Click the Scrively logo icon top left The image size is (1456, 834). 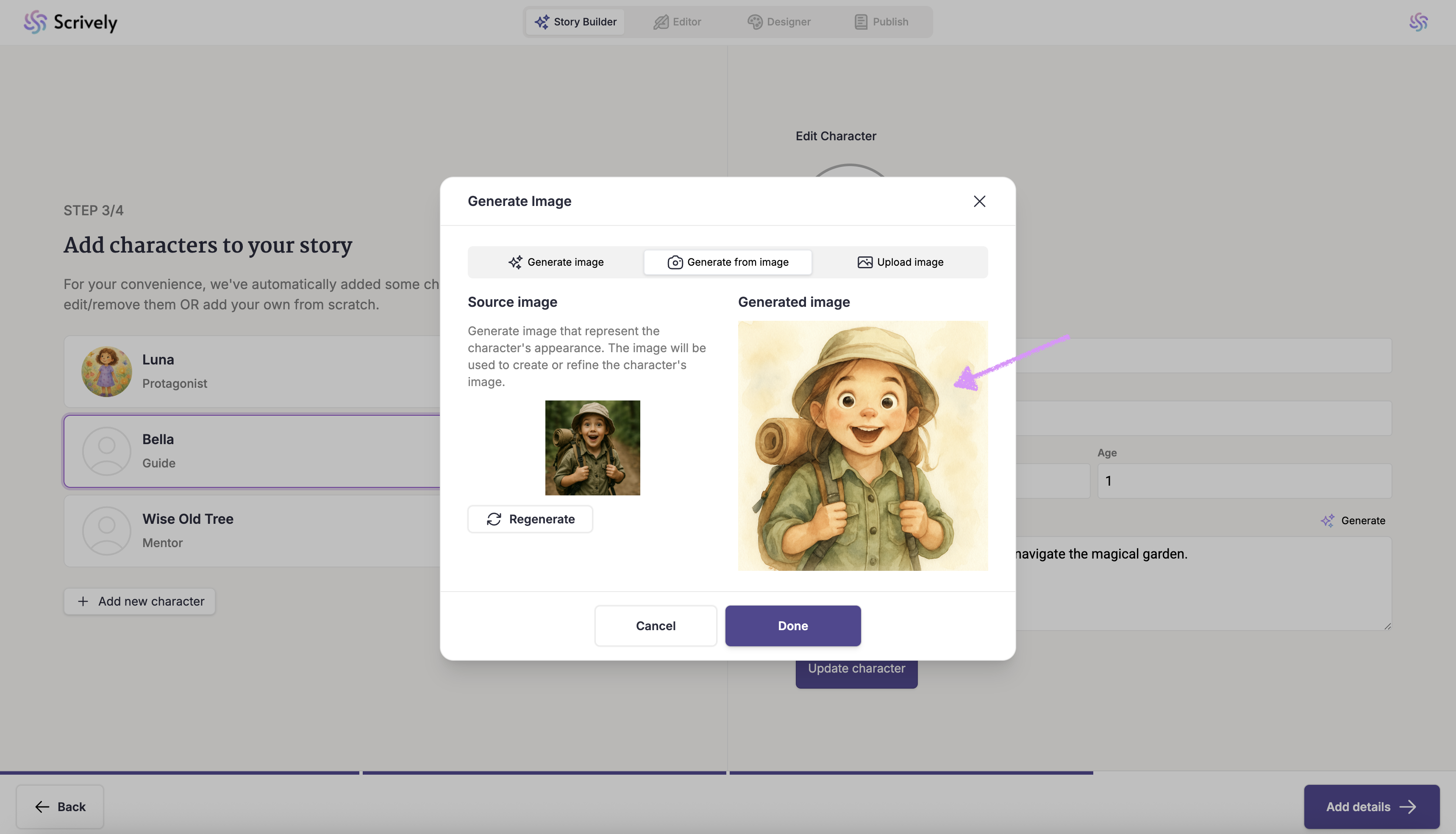(x=35, y=22)
